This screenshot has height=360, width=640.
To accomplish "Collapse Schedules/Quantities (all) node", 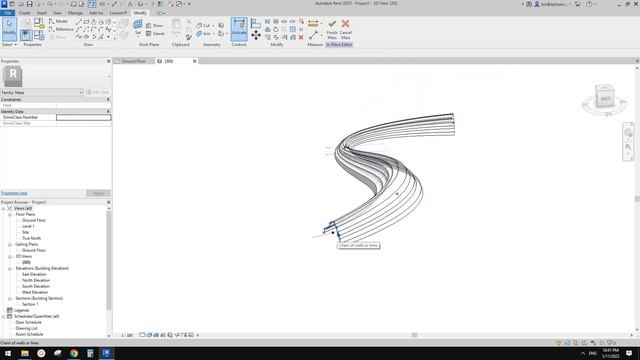I will tap(3, 316).
